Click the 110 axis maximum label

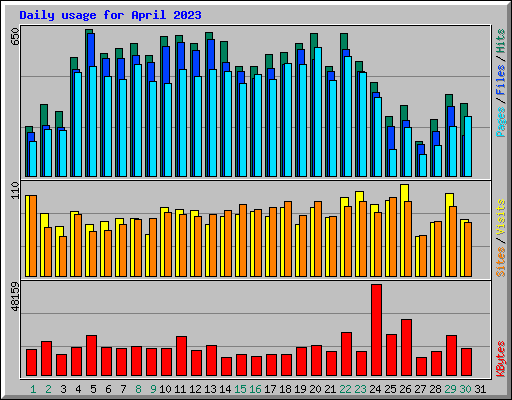coord(15,191)
